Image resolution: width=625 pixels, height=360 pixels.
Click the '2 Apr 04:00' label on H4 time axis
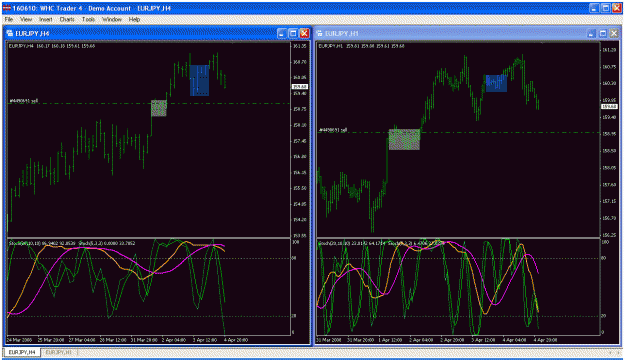[x=174, y=340]
